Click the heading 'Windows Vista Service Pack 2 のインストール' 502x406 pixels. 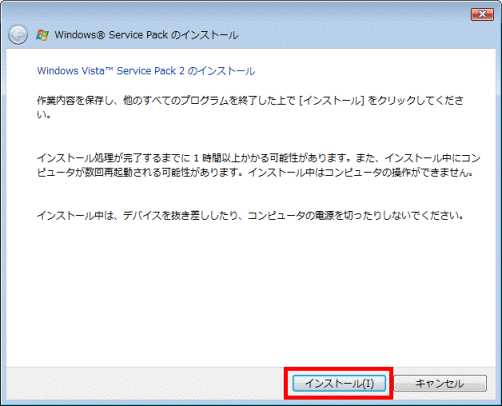146,71
